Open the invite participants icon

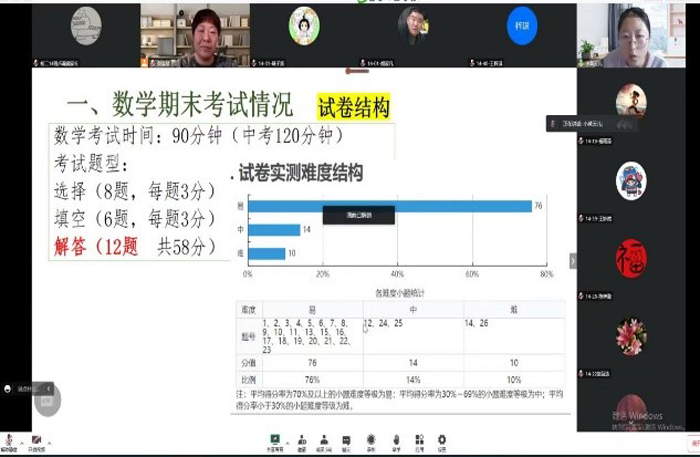click(x=302, y=443)
